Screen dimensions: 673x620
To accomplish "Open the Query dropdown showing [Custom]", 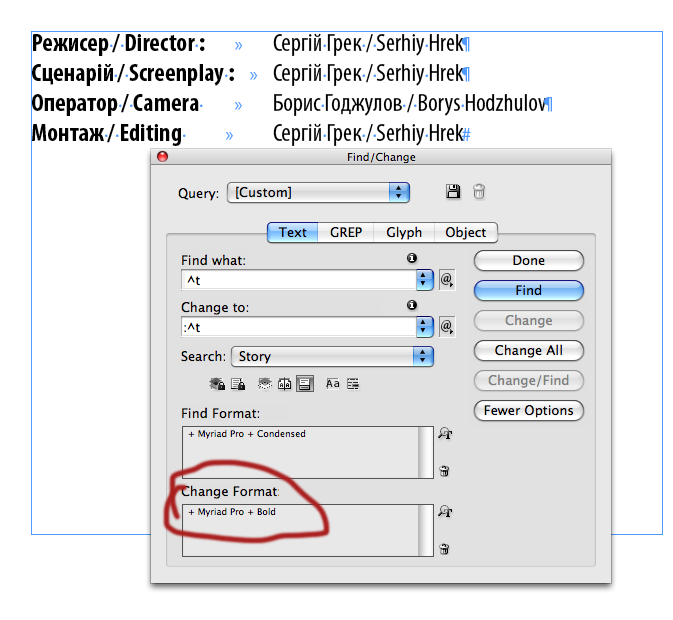I will 318,193.
